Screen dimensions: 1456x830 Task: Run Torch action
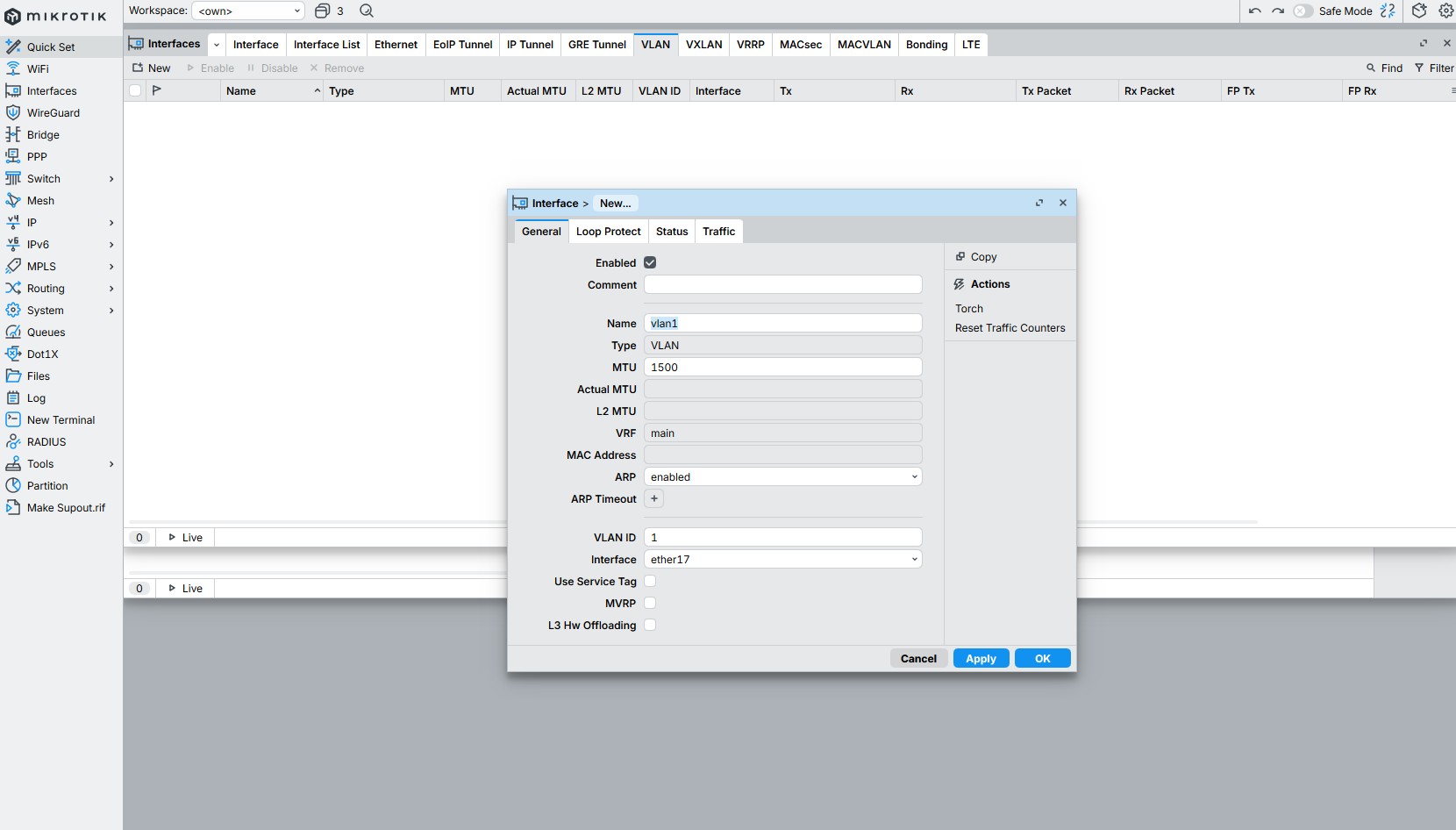coord(969,308)
